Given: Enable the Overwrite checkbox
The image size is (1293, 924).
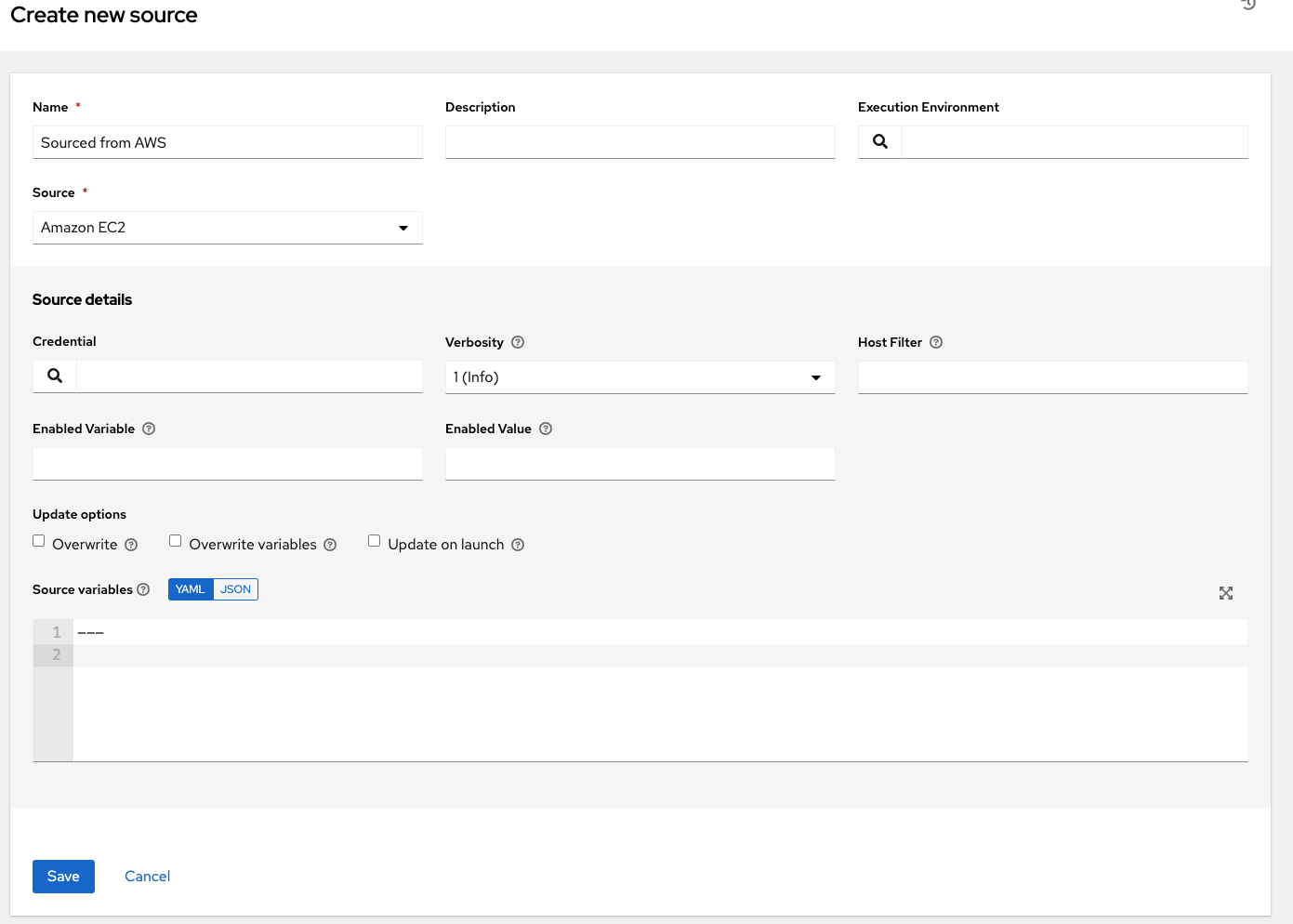Looking at the screenshot, I should 38,540.
